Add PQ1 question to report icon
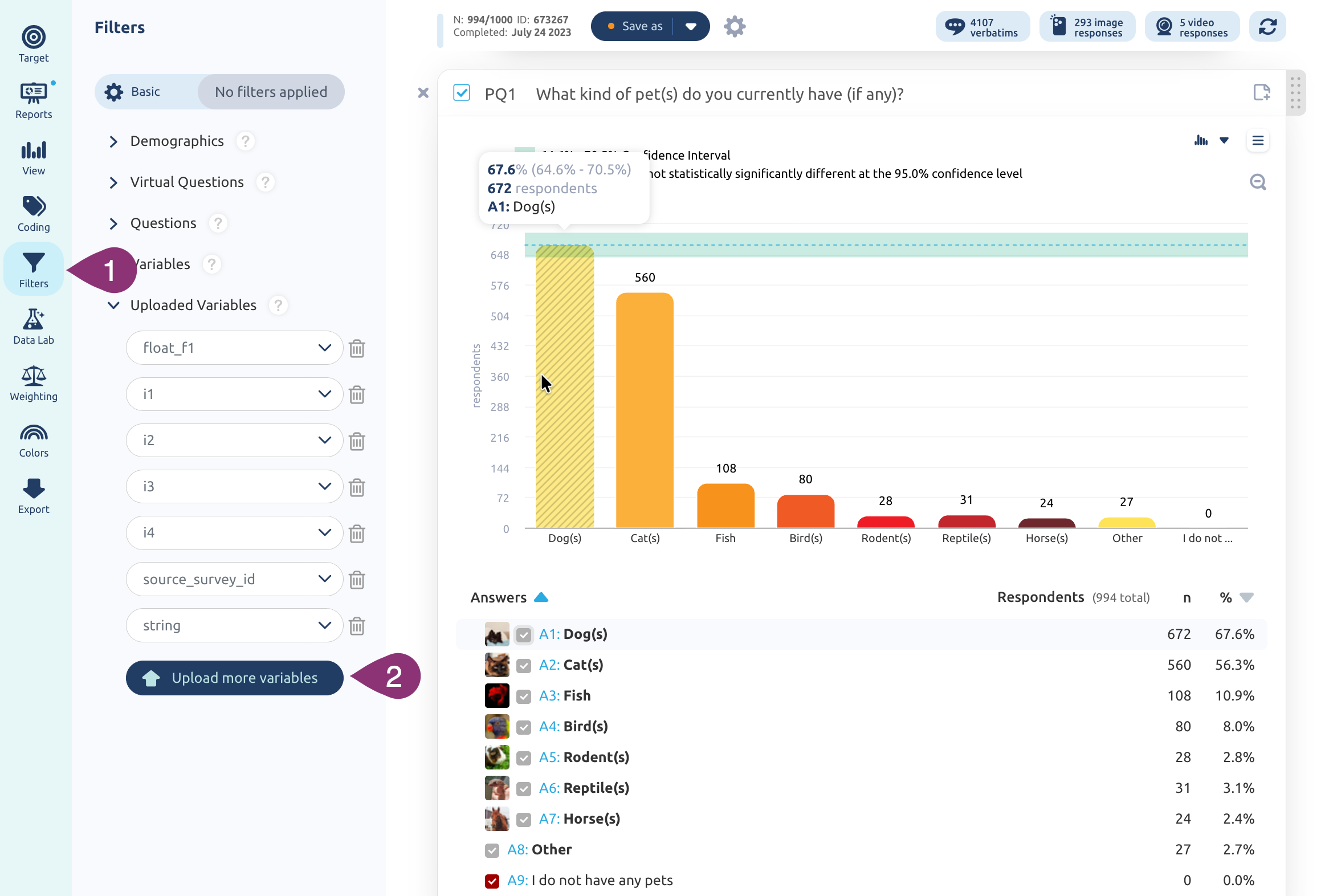Image resolution: width=1329 pixels, height=896 pixels. tap(1261, 92)
